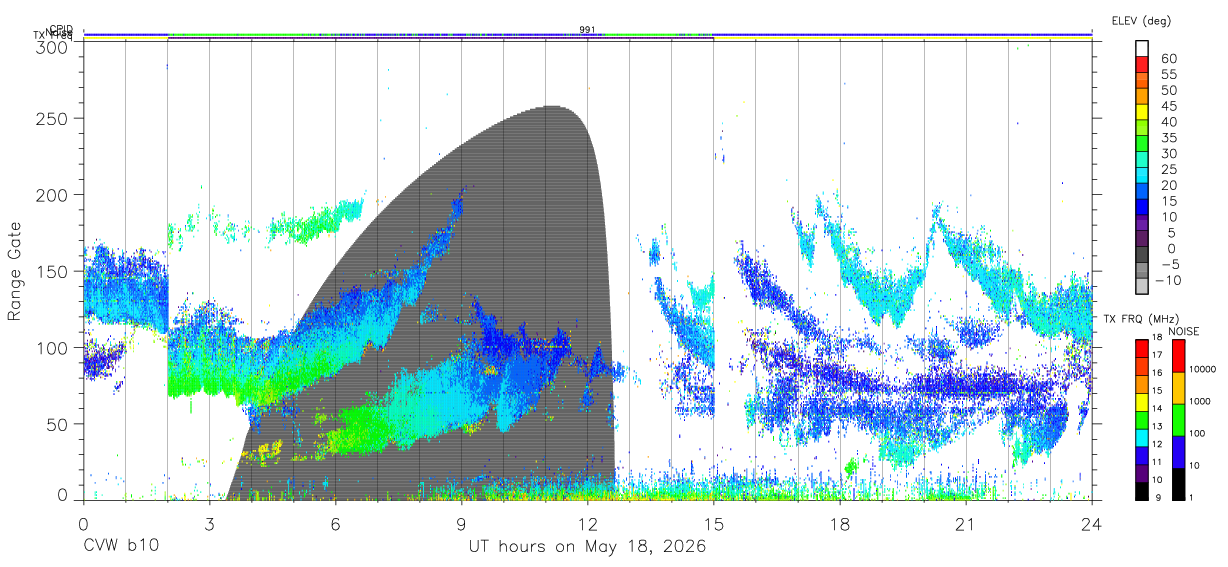Click the red band of the ELEV colorbar
Screen dimensions: 1228x567
[1142, 65]
